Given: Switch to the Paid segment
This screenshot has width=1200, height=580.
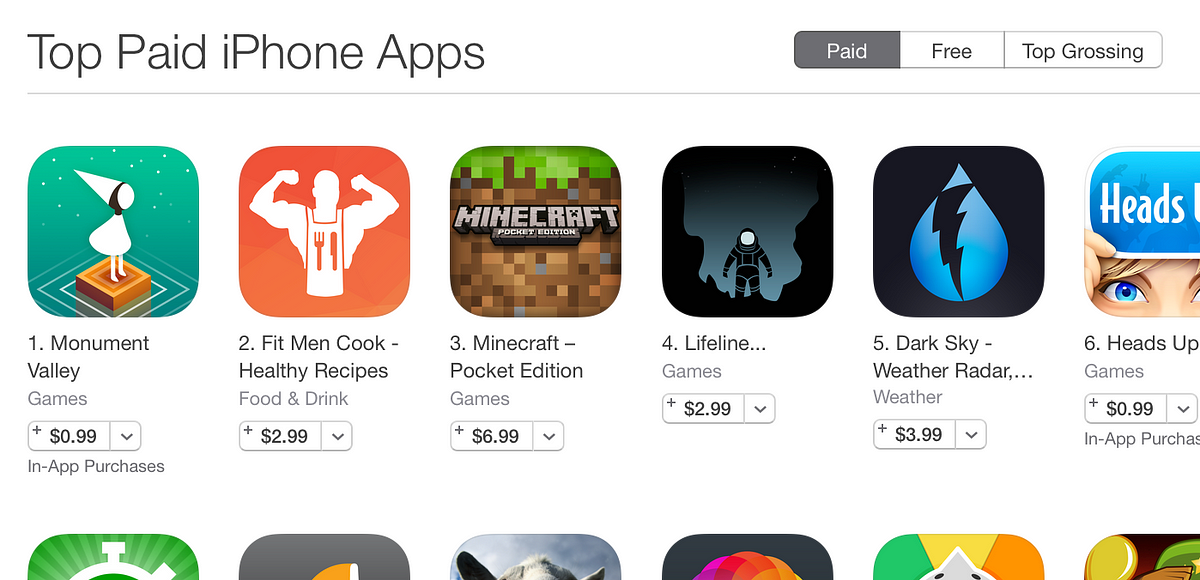Looking at the screenshot, I should 847,51.
